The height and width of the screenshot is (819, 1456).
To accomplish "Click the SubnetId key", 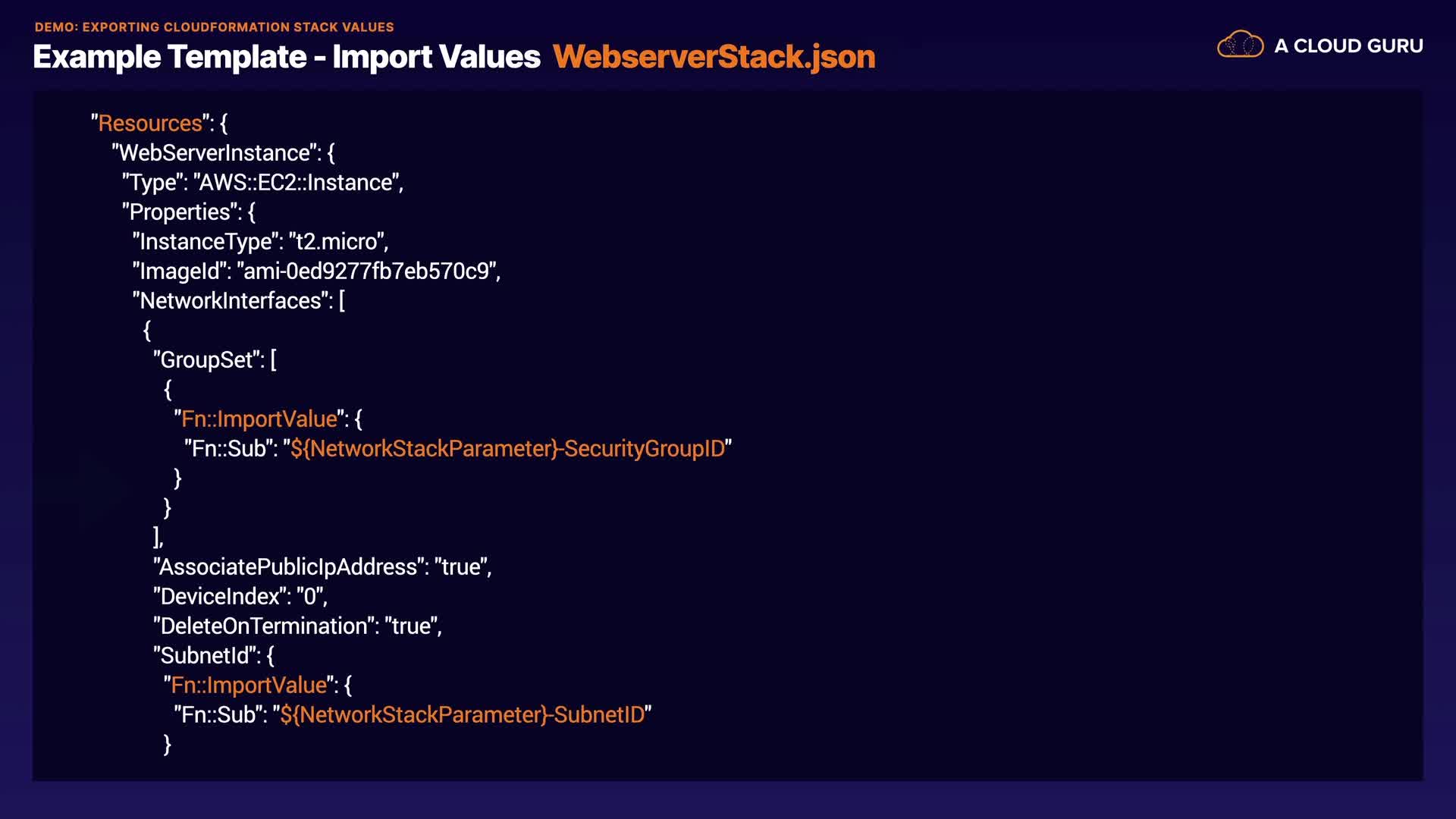I will [205, 656].
